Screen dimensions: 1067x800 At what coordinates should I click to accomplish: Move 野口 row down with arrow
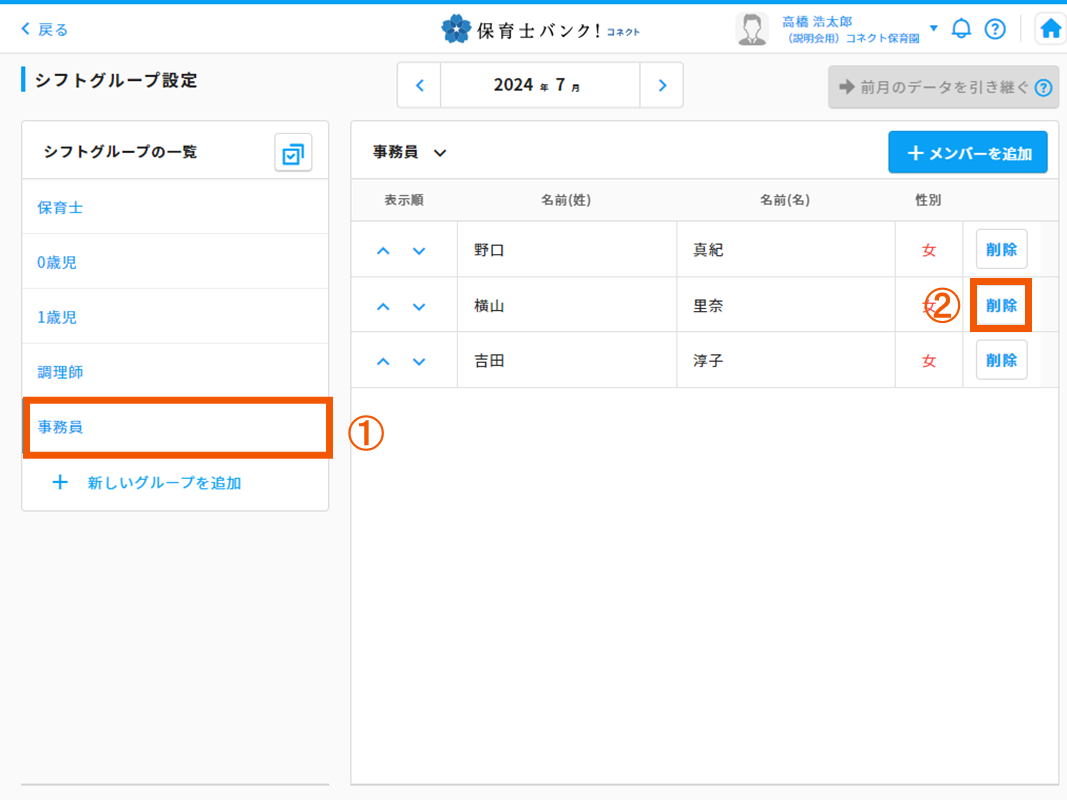pos(419,251)
